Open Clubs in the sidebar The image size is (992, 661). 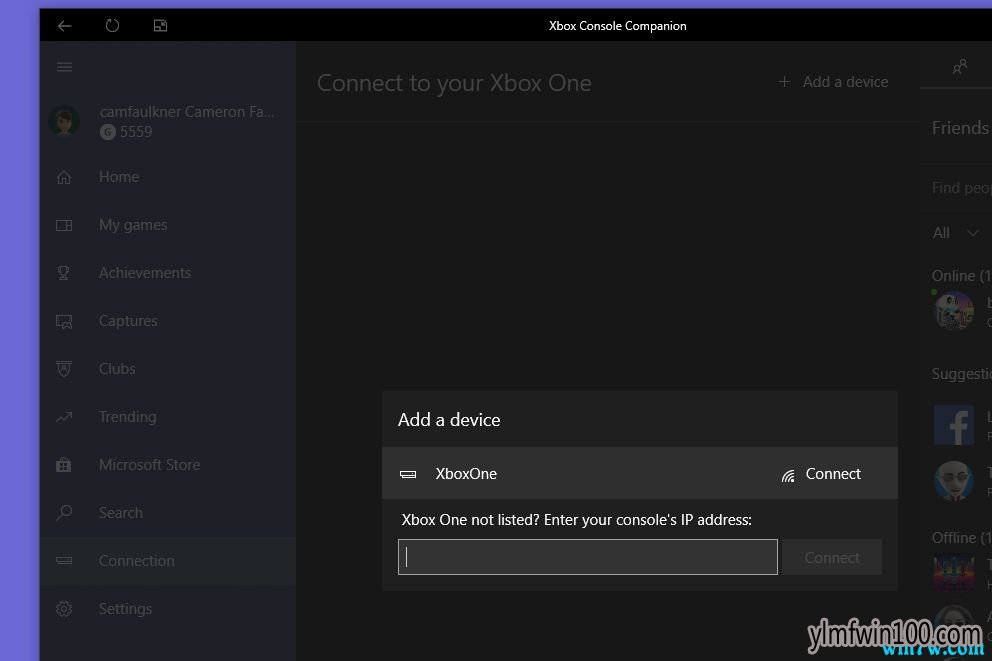[168, 369]
